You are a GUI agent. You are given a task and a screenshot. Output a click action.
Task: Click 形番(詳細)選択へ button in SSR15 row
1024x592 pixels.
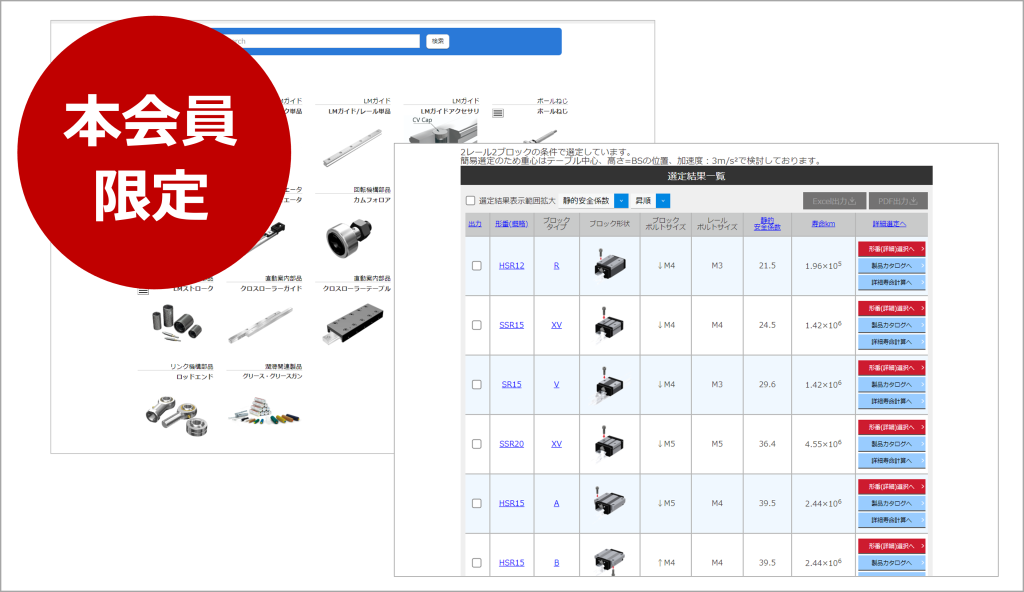(891, 308)
